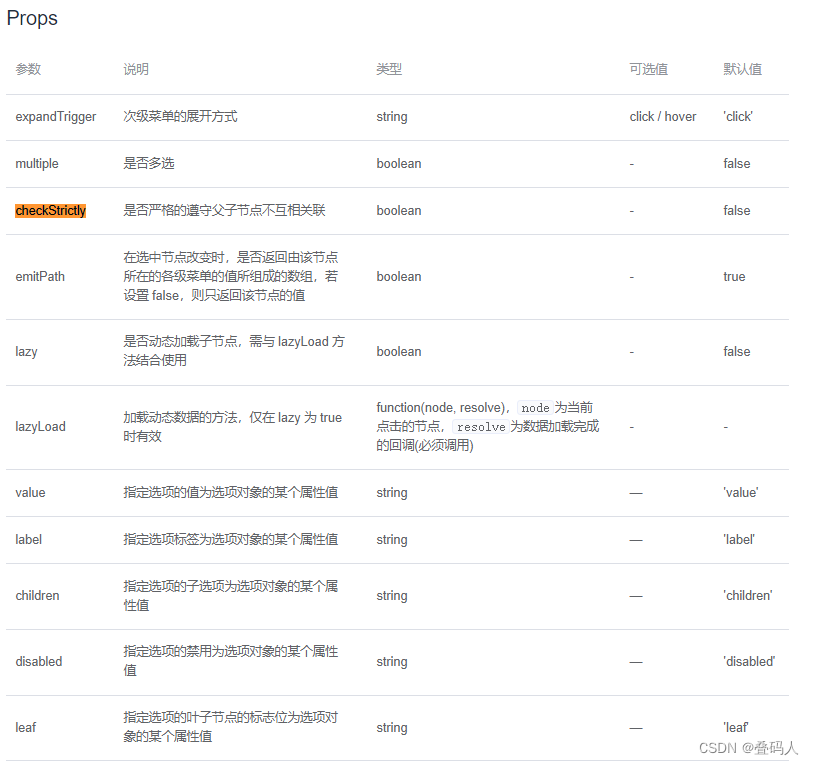Click the click / hover optional value text
814x765 pixels.
point(663,117)
